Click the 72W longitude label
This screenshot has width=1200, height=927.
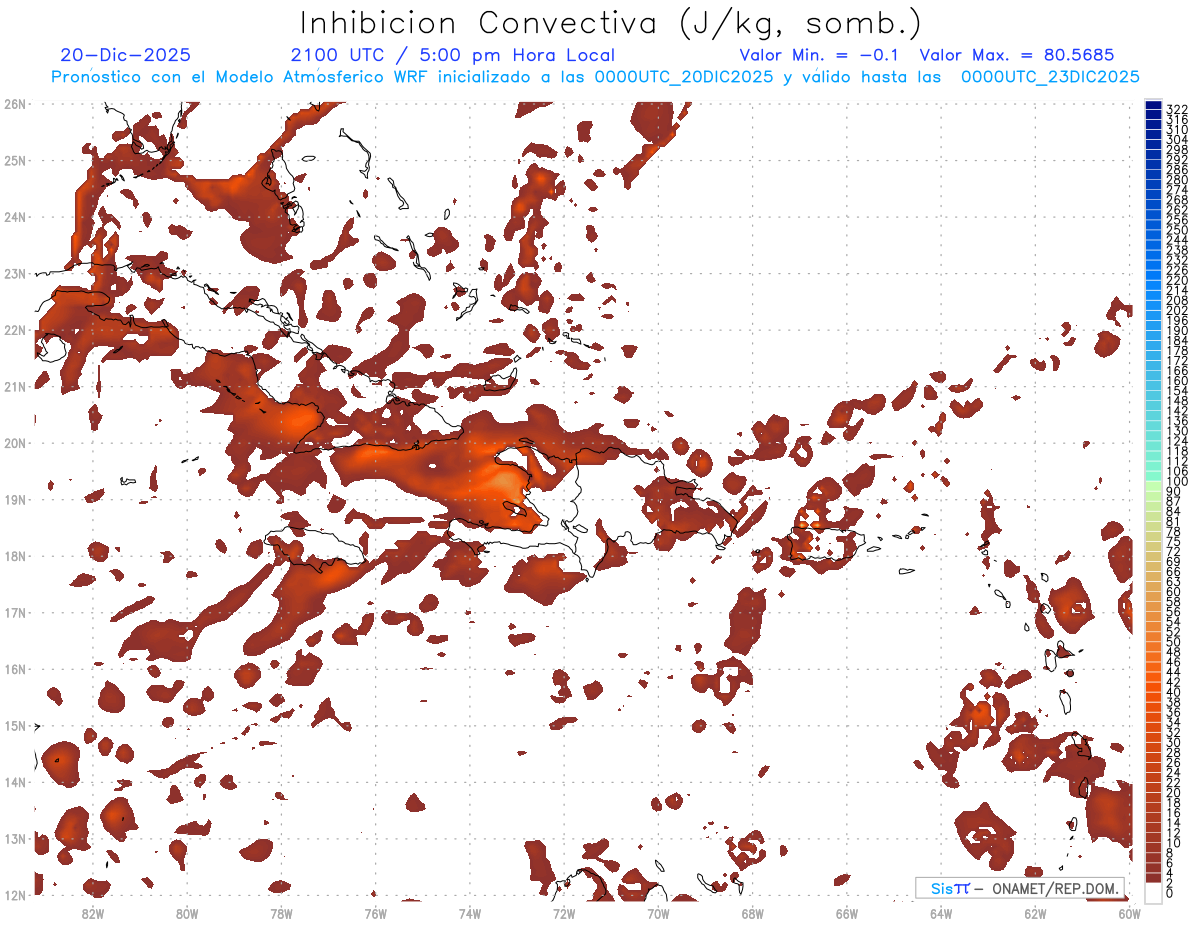[564, 913]
